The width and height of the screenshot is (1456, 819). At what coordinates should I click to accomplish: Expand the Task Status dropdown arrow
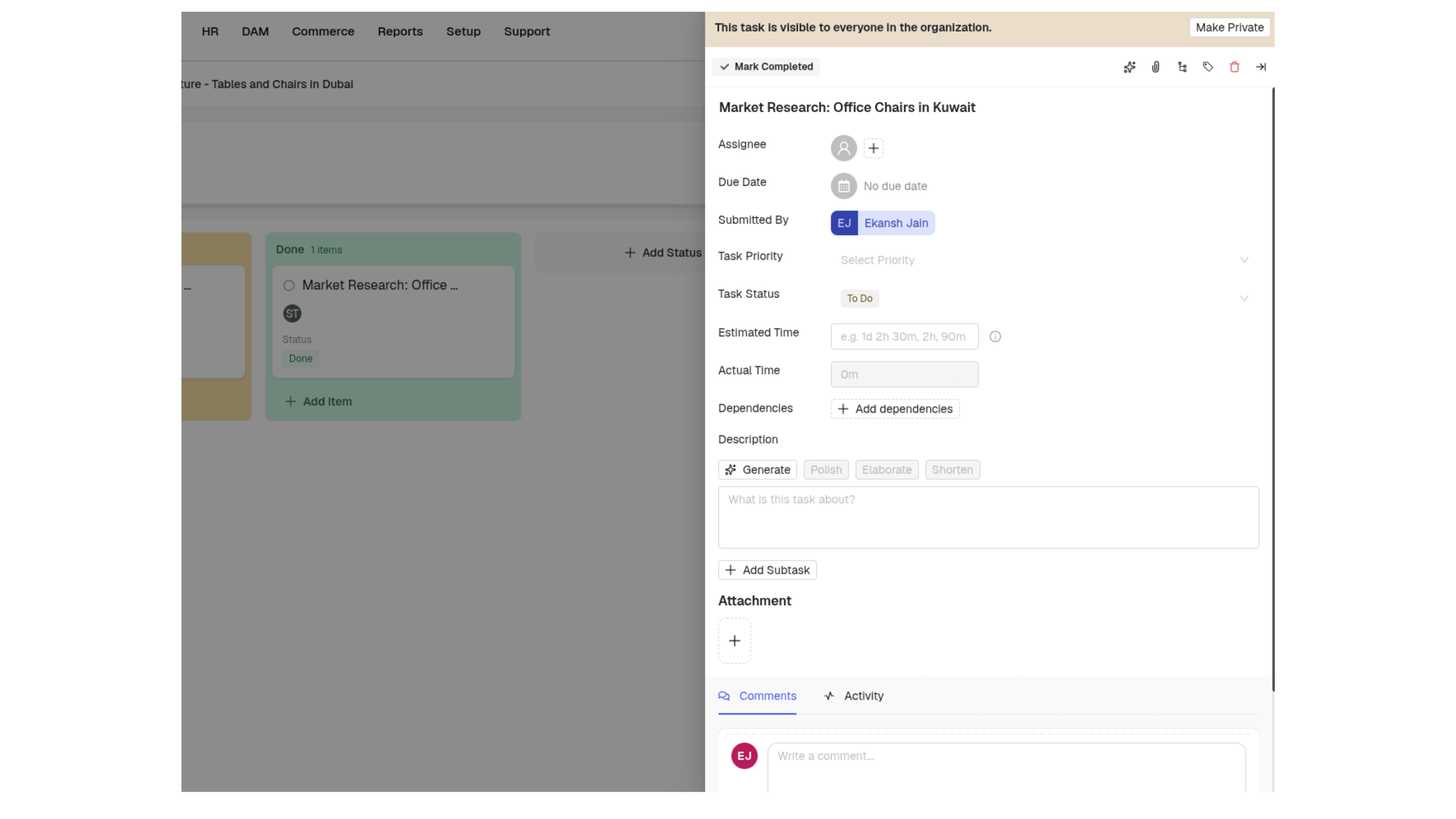1244,298
